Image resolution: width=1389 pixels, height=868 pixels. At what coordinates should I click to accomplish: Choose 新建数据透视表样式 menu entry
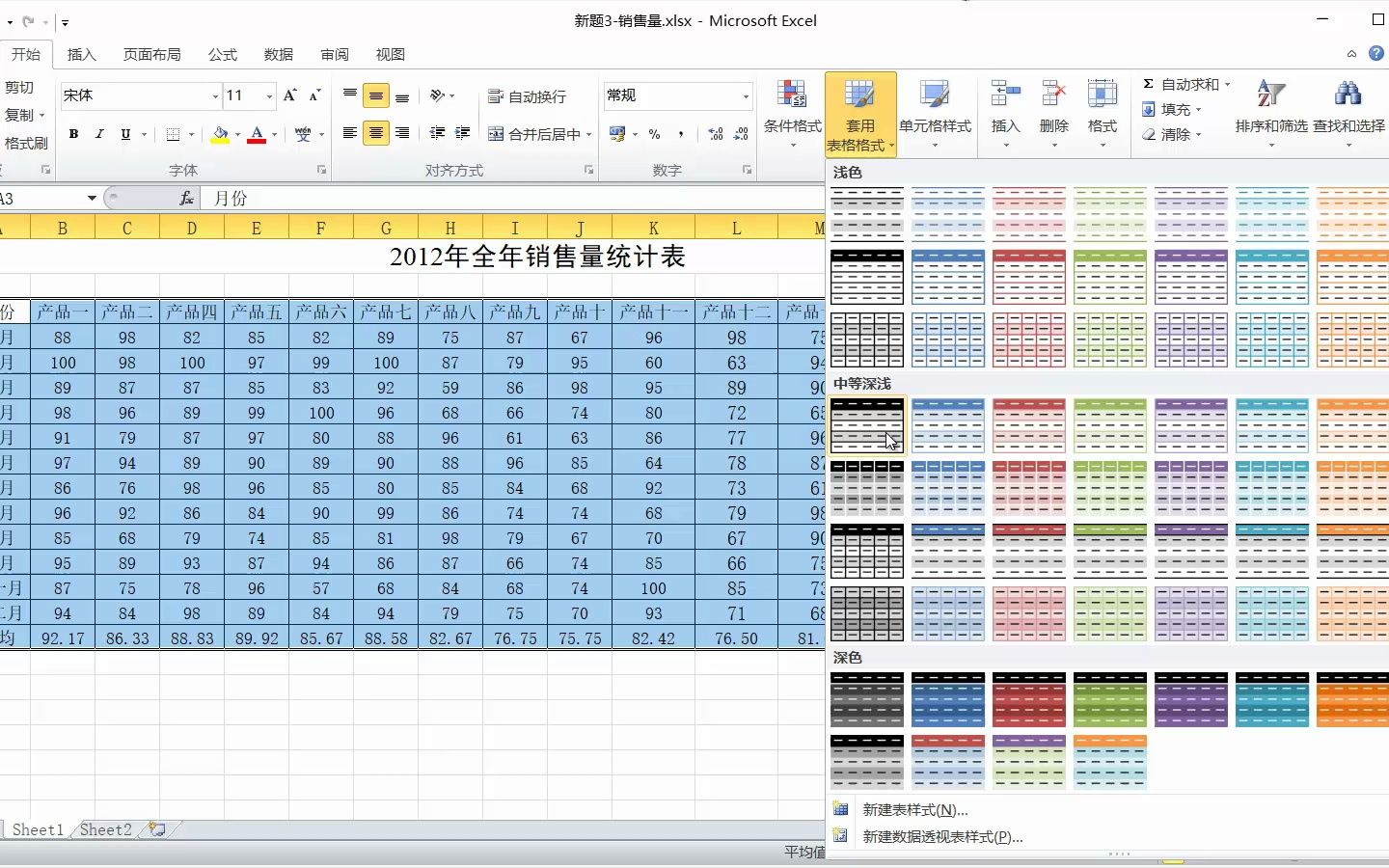tap(942, 837)
